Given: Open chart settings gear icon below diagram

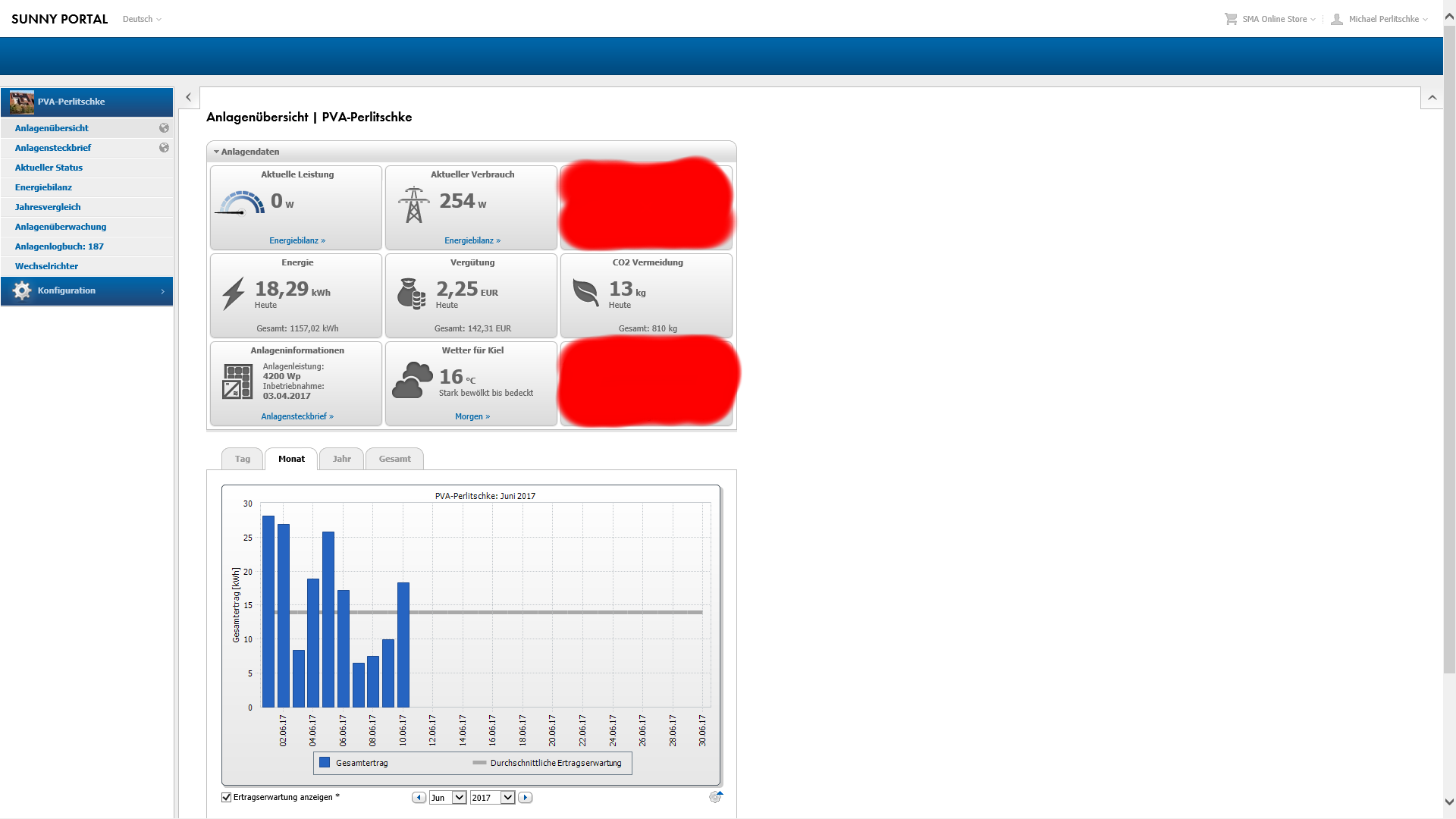Looking at the screenshot, I should [715, 797].
